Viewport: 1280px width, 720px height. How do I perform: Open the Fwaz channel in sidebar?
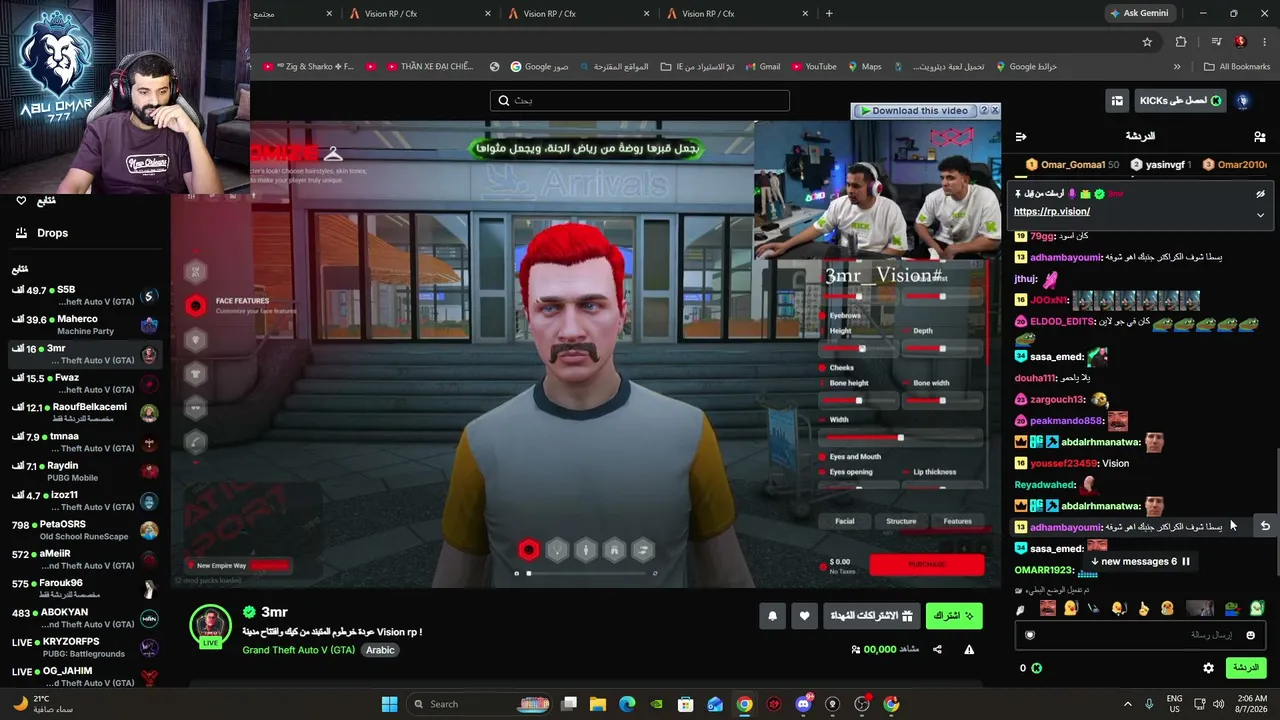coord(84,383)
